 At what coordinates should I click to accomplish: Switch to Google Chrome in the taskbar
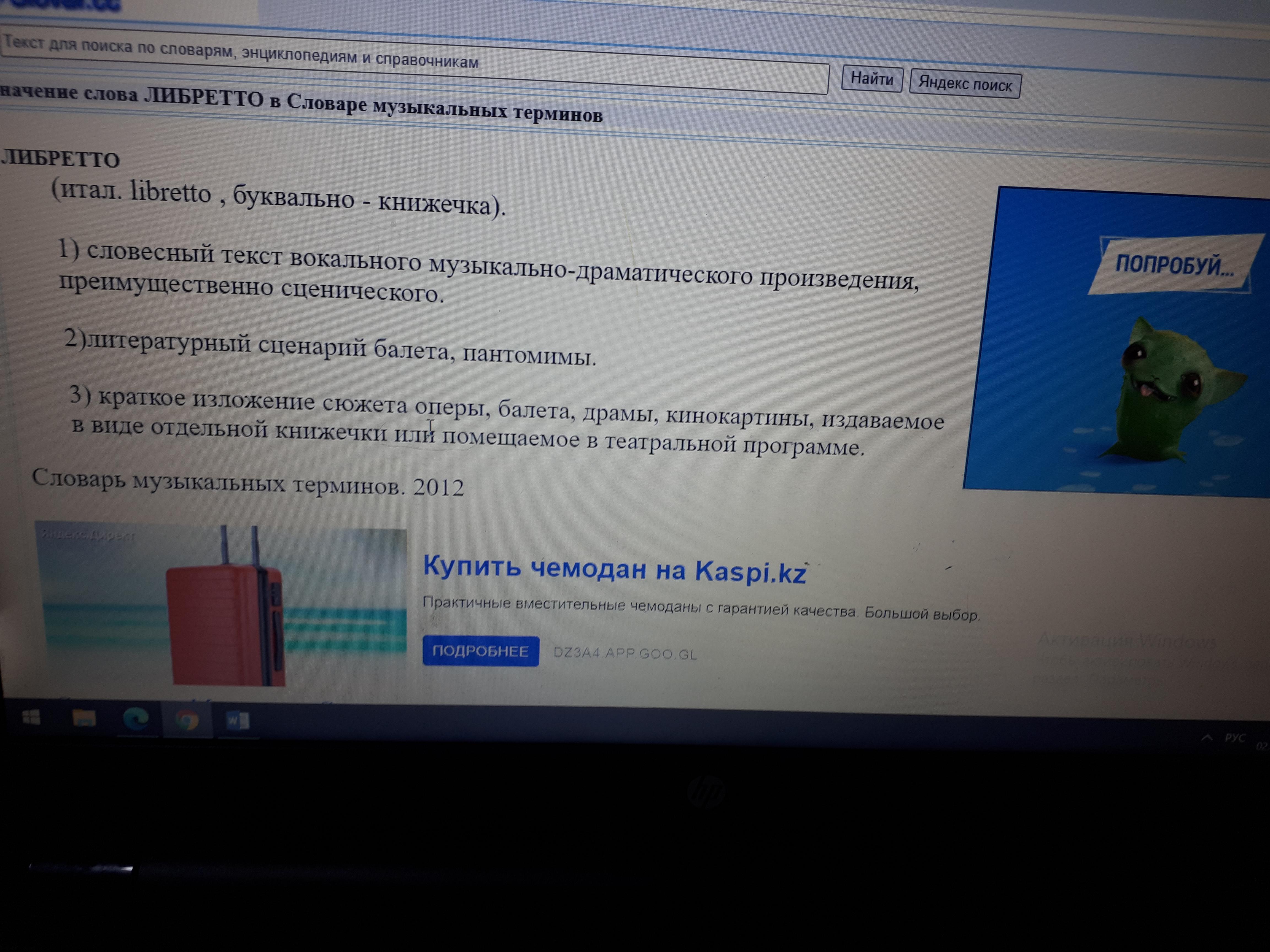[187, 720]
